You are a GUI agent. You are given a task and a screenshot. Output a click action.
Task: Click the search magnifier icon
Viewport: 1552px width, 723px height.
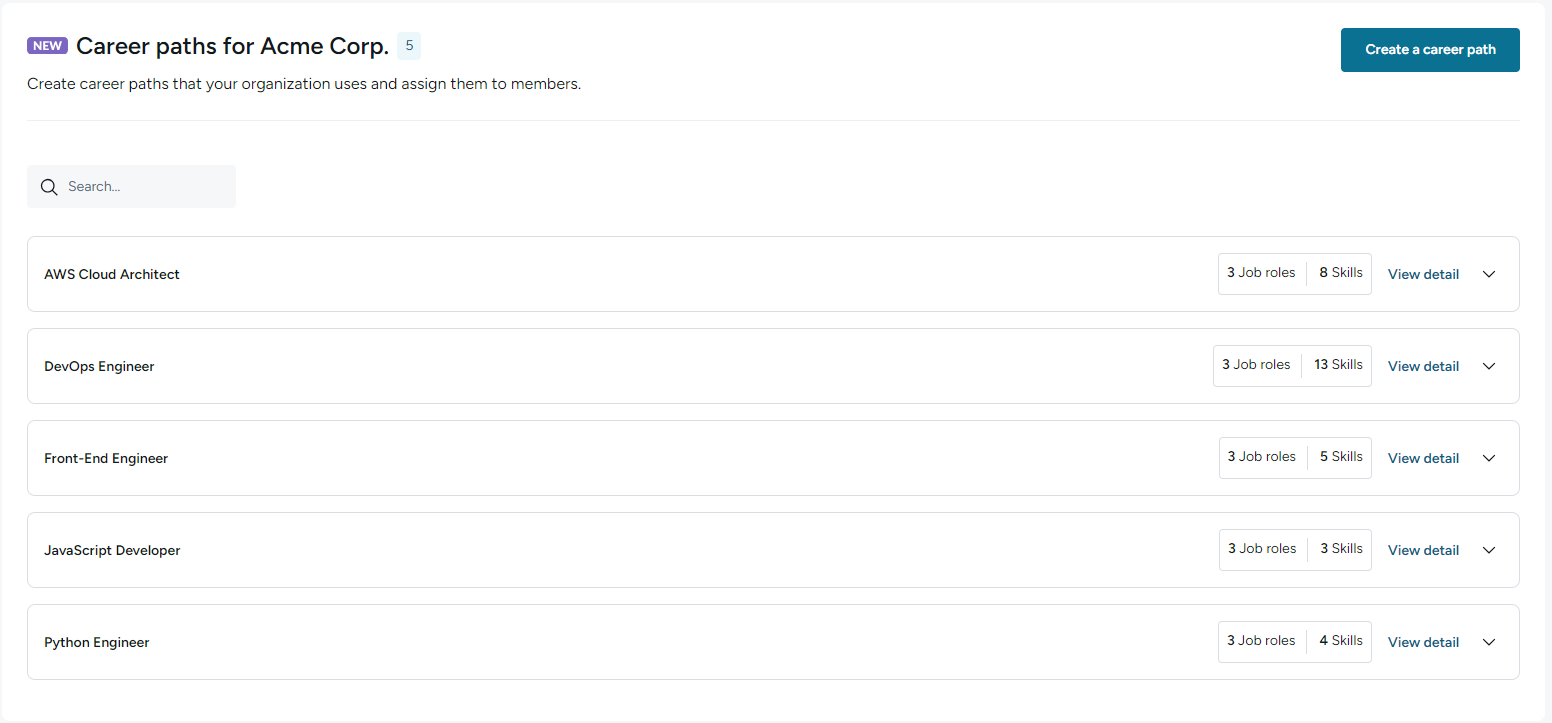click(x=49, y=187)
